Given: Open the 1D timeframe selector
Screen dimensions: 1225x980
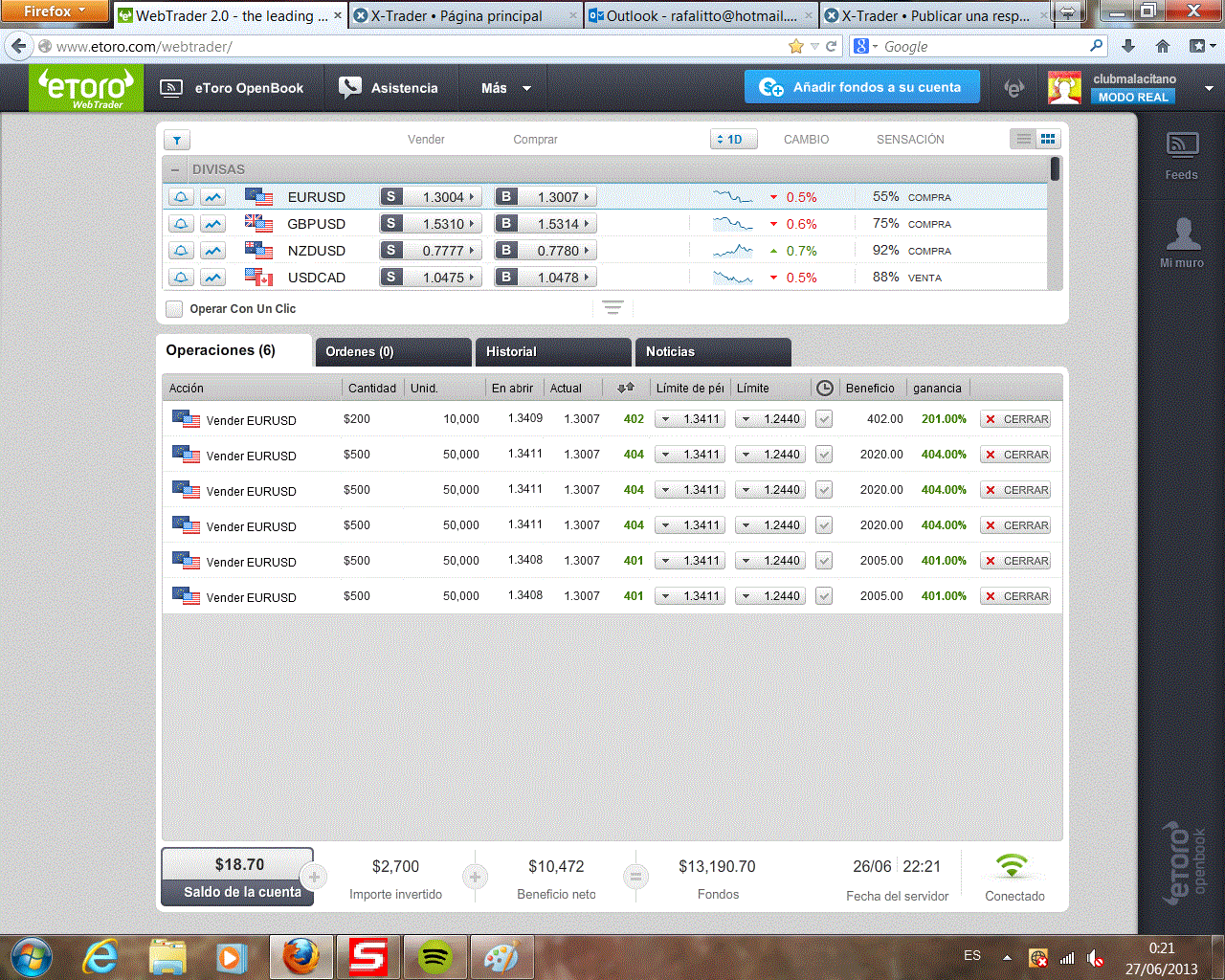Looking at the screenshot, I should (734, 139).
